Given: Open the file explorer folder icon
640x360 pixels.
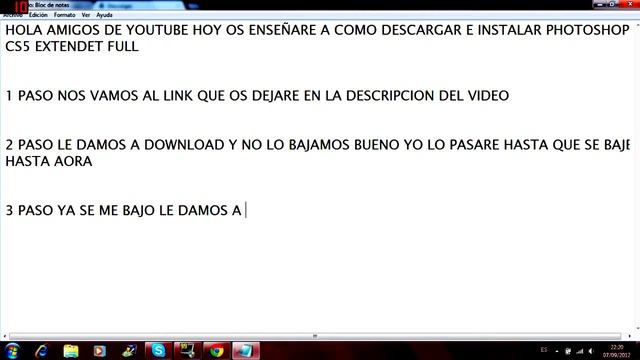Looking at the screenshot, I should (x=71, y=351).
